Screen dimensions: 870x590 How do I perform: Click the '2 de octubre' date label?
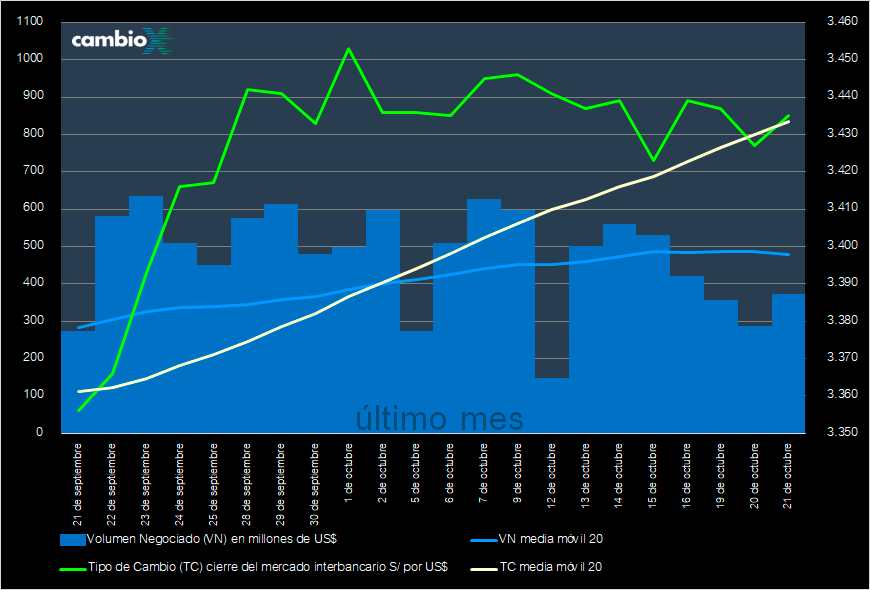pos(382,473)
